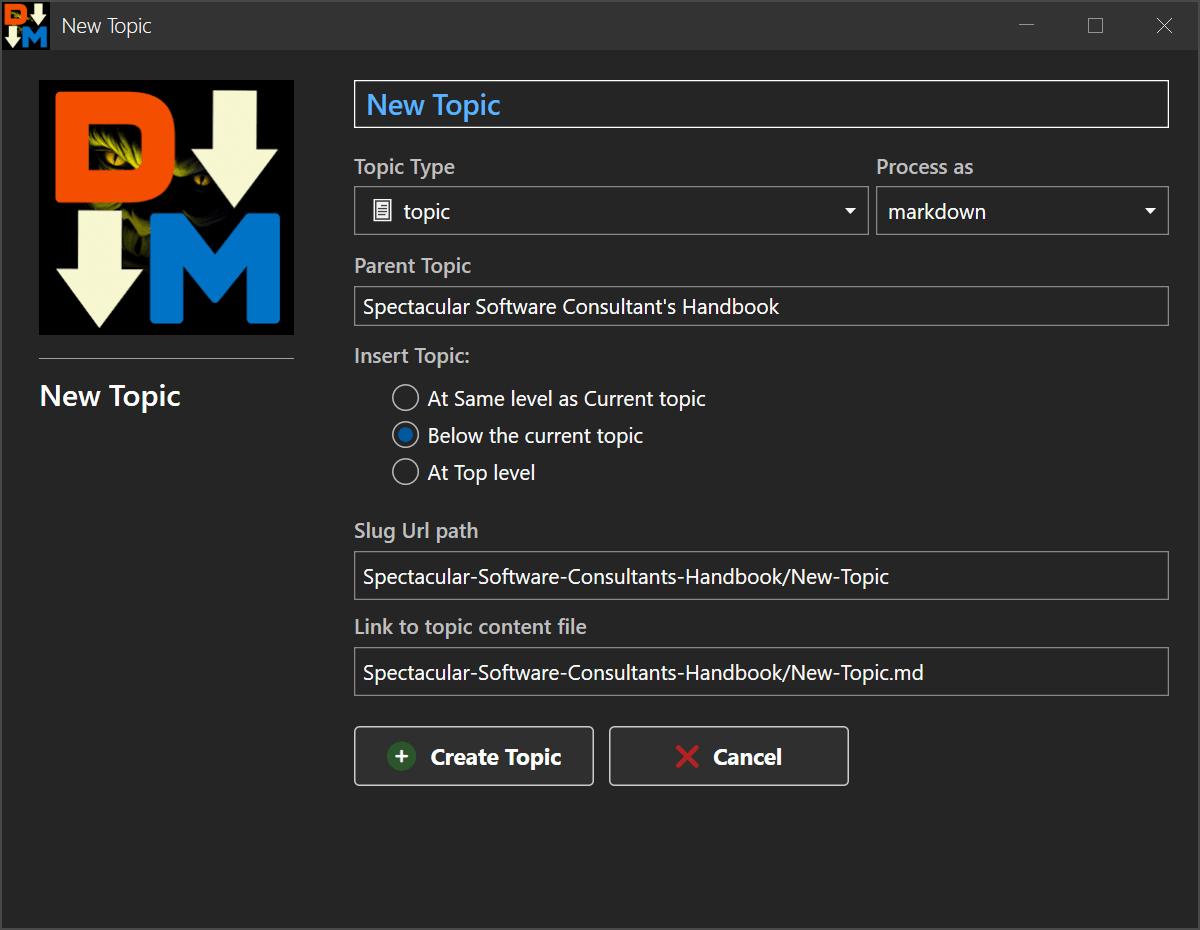The width and height of the screenshot is (1200, 930).
Task: Click the document icon in Topic Type box
Action: pos(381,211)
